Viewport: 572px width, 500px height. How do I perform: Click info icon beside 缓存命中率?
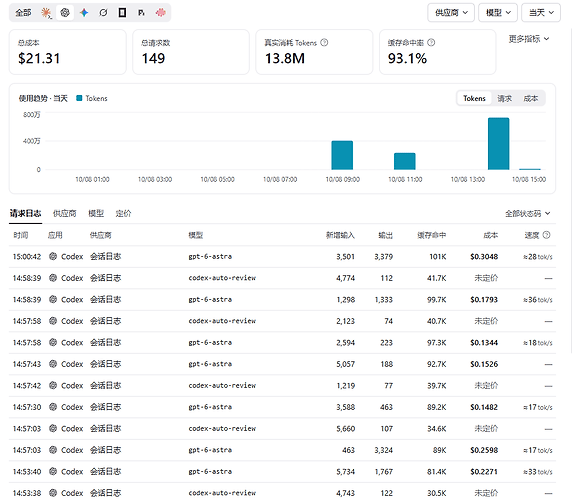click(x=431, y=43)
